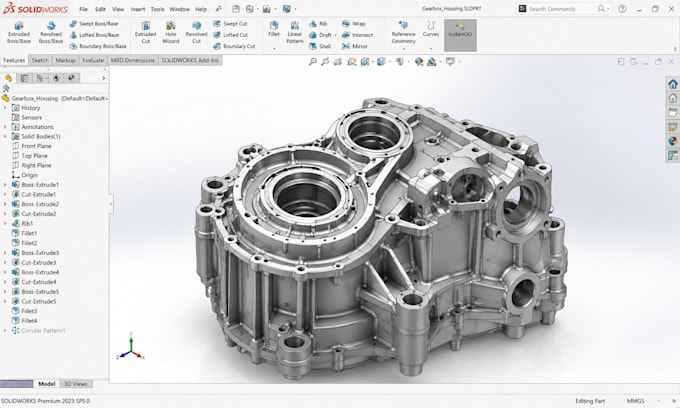Open the Reference Geometry dropdown
The width and height of the screenshot is (680, 408).
(403, 48)
